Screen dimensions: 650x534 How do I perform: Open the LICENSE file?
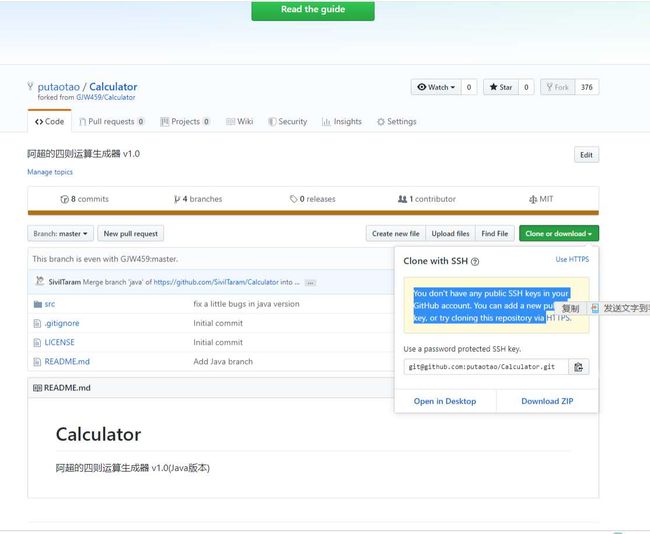(60, 342)
